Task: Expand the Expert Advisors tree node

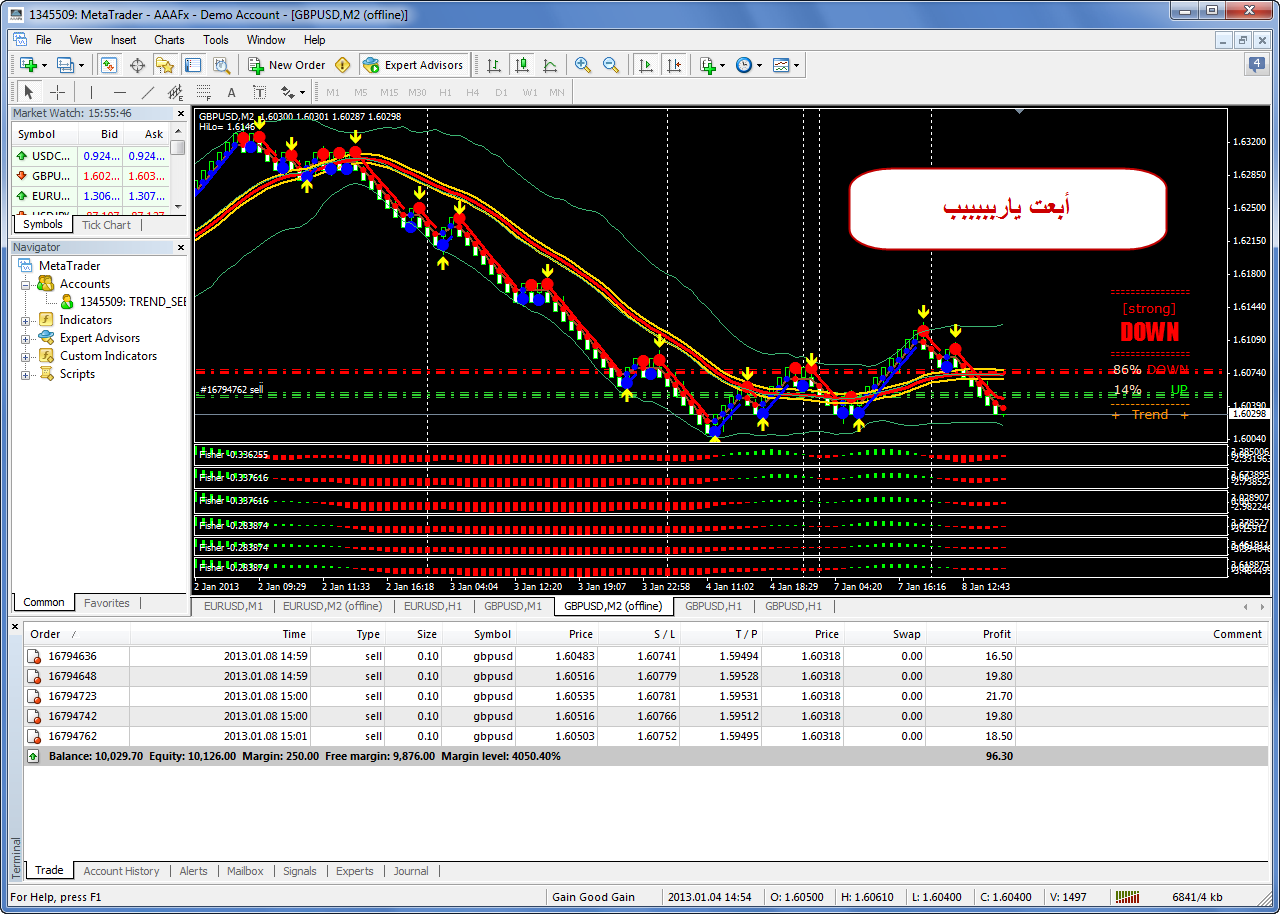Action: coord(25,338)
